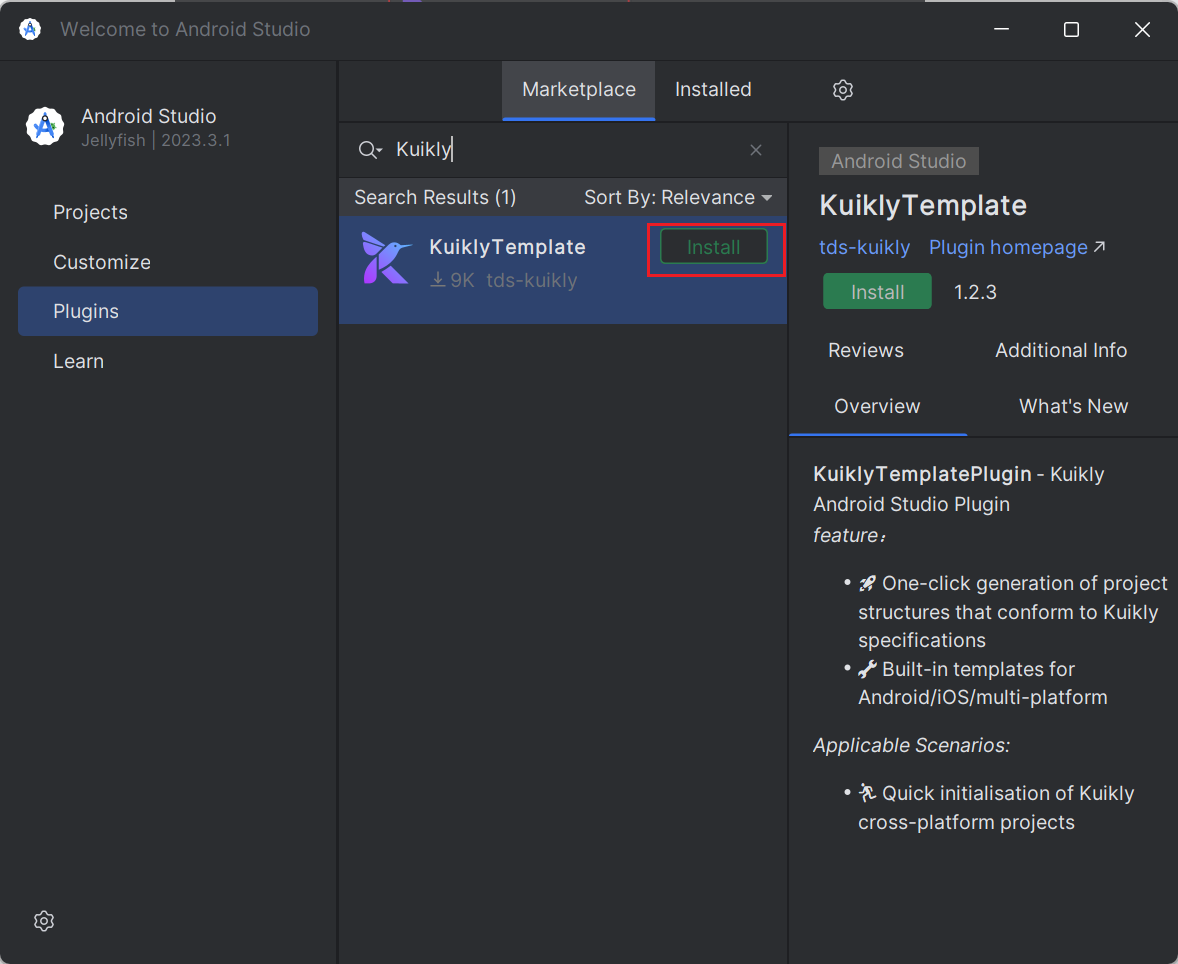Close the Welcome to Android Studio window

pyautogui.click(x=1142, y=29)
